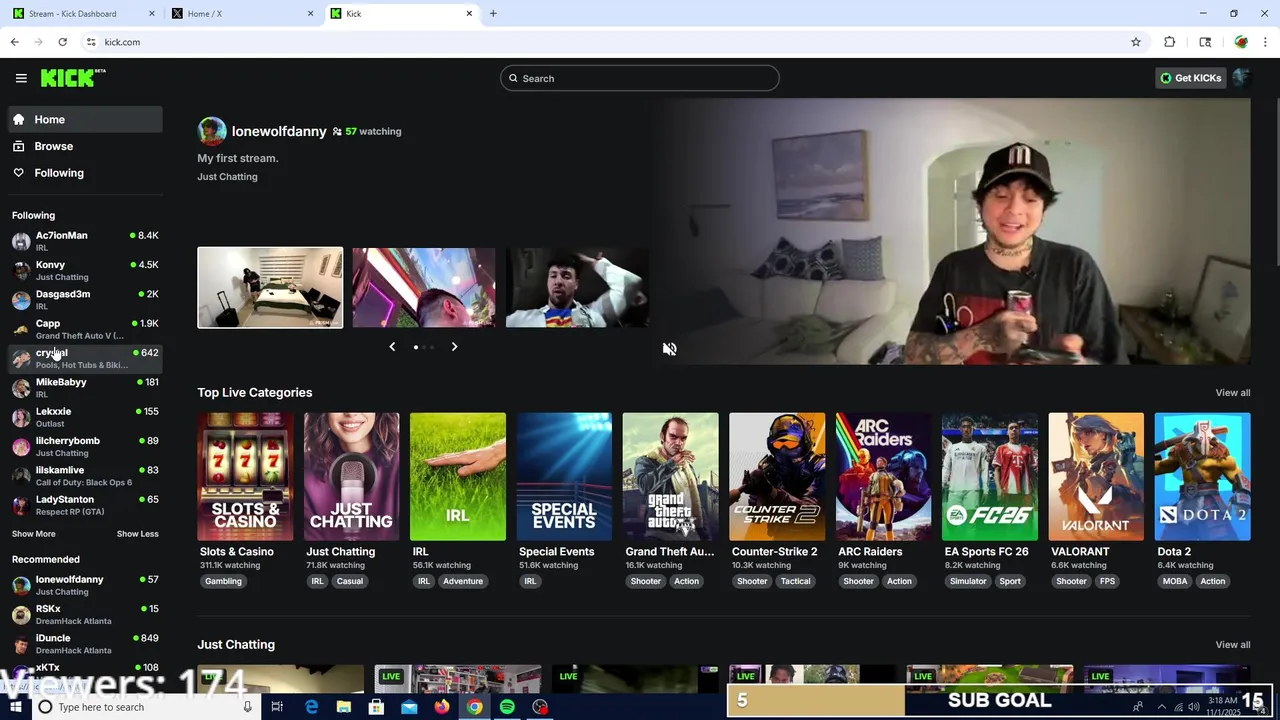1280x720 pixels.
Task: Open Lekxxie channel in Following
Action: click(x=85, y=417)
